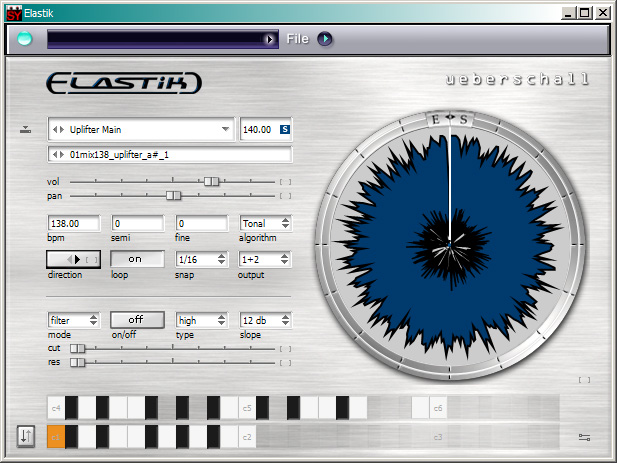
Task: Select previous sample arrow near 01mix138_uplifter
Action: click(55, 155)
